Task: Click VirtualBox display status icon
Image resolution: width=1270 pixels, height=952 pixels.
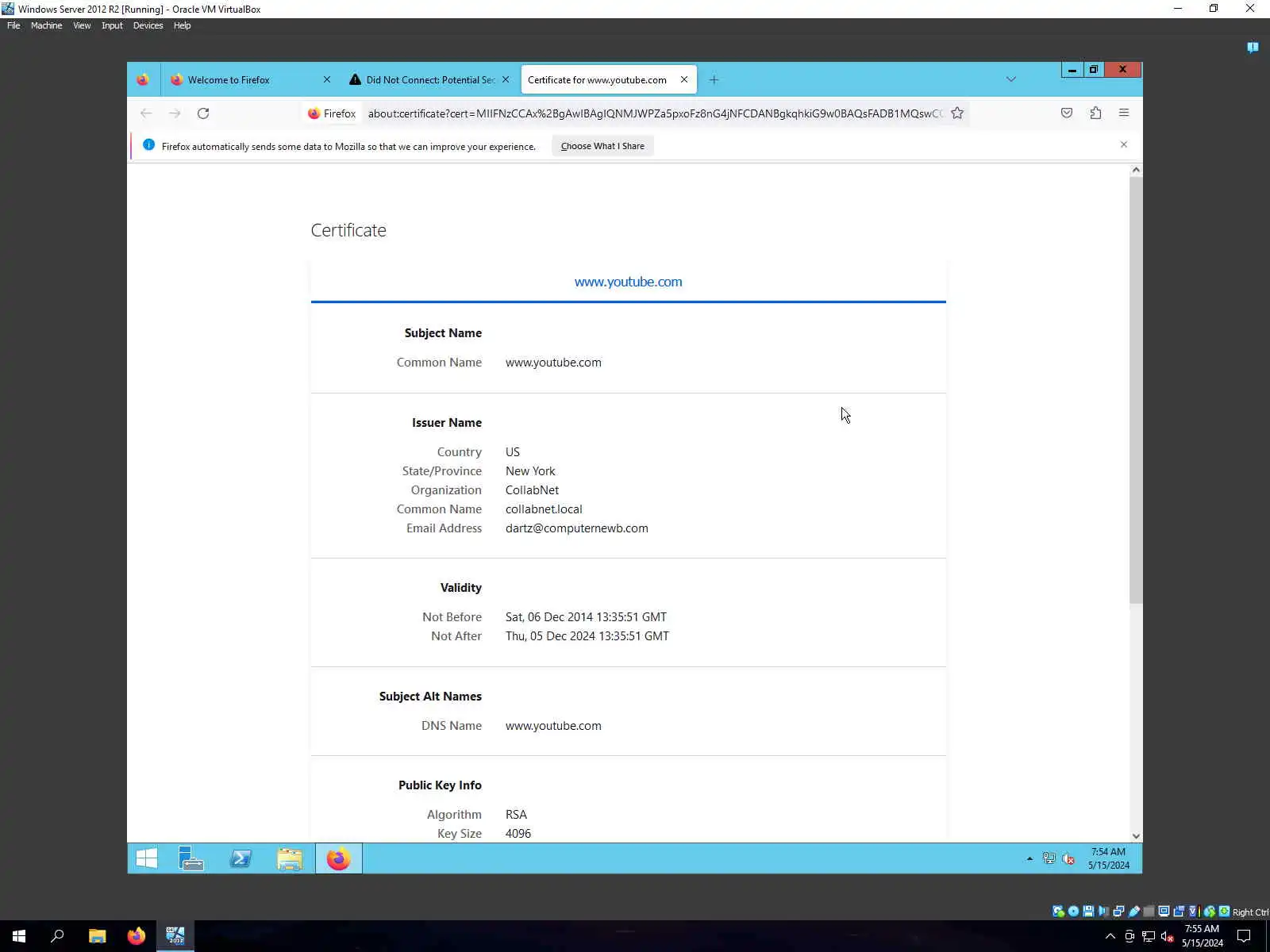Action: click(1164, 912)
